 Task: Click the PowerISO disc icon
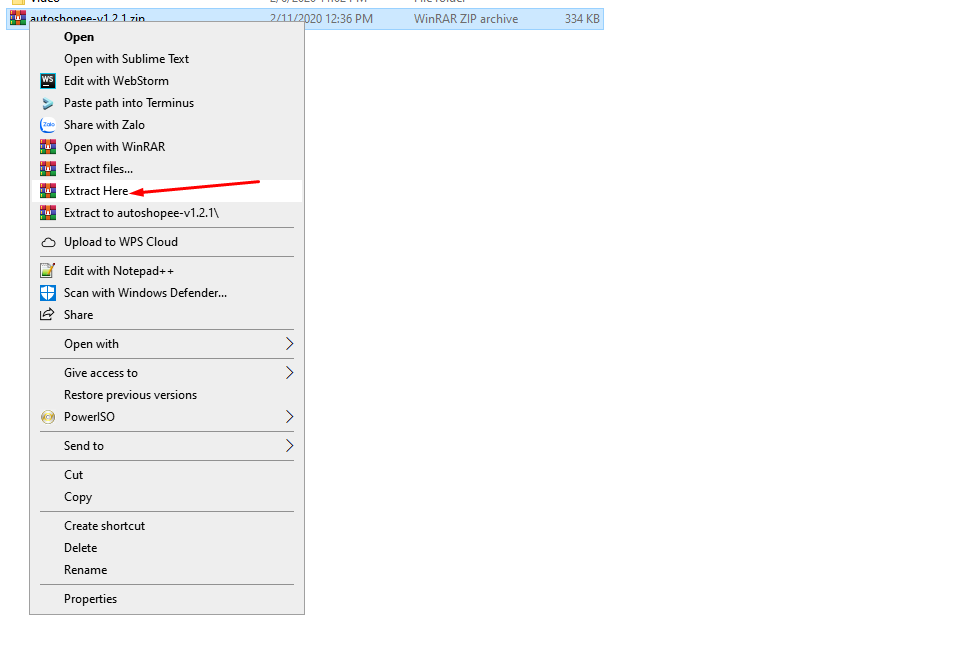click(48, 417)
